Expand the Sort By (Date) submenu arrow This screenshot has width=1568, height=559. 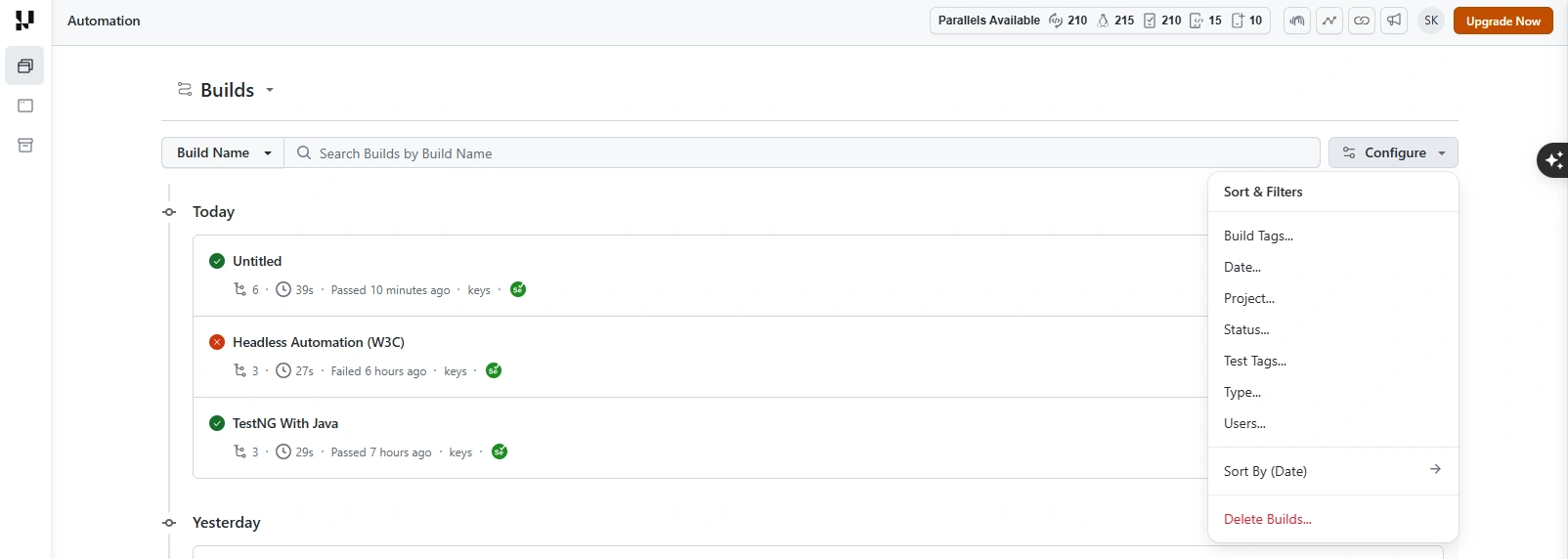click(x=1435, y=469)
